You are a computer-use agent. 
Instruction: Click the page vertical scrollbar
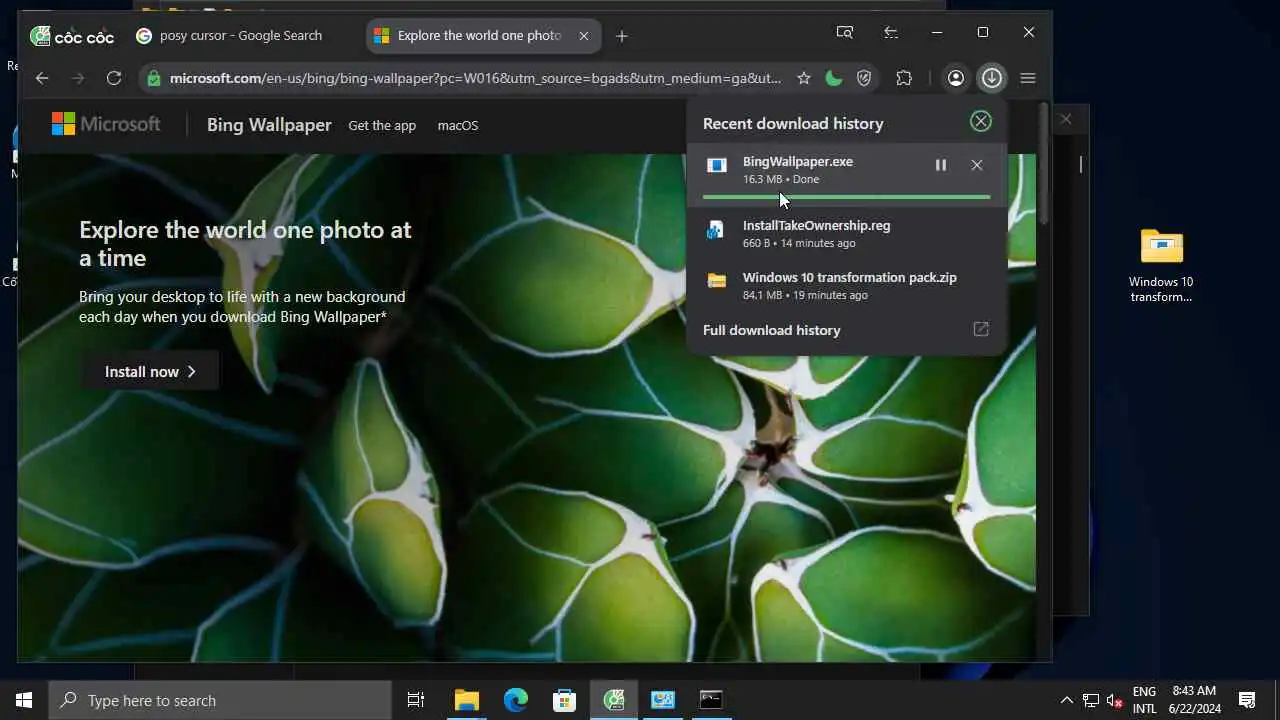coord(1043,165)
